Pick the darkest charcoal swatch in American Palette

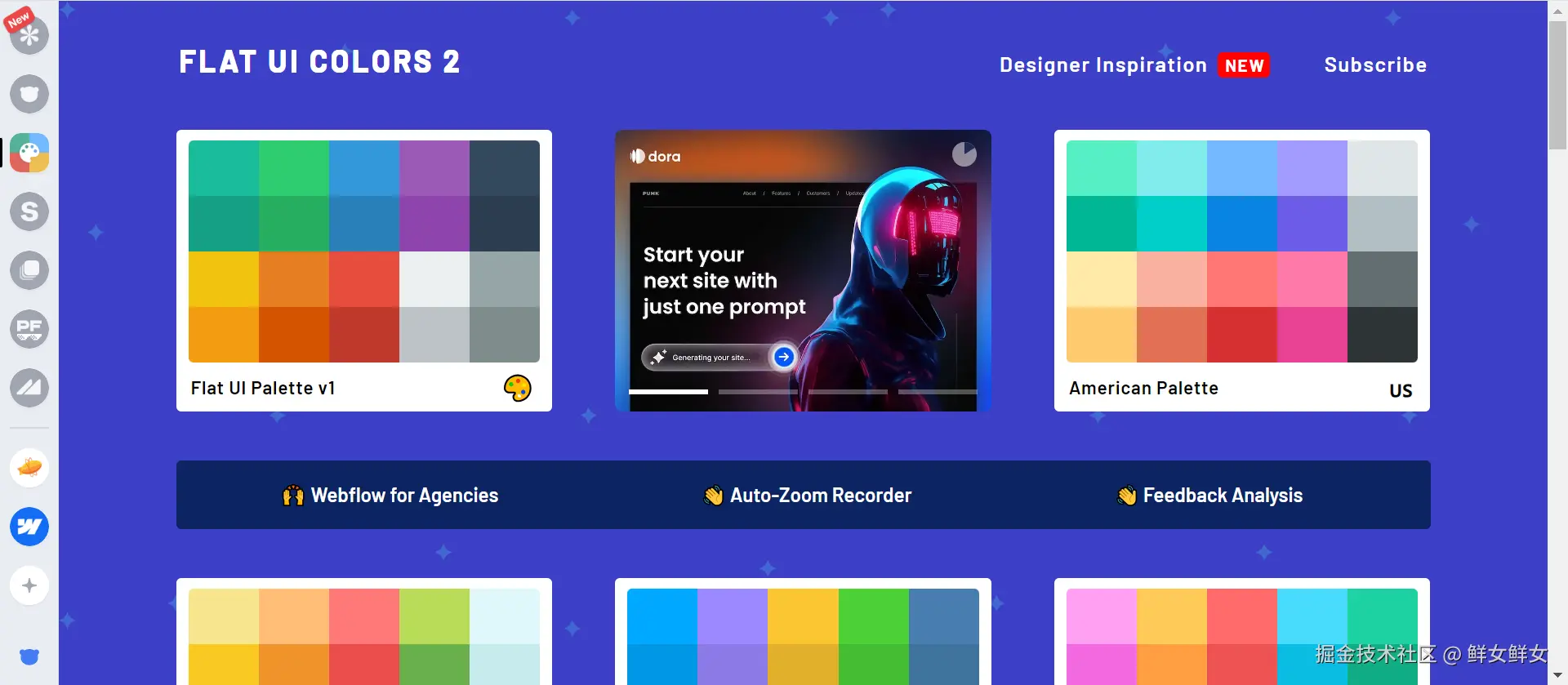pyautogui.click(x=1383, y=335)
